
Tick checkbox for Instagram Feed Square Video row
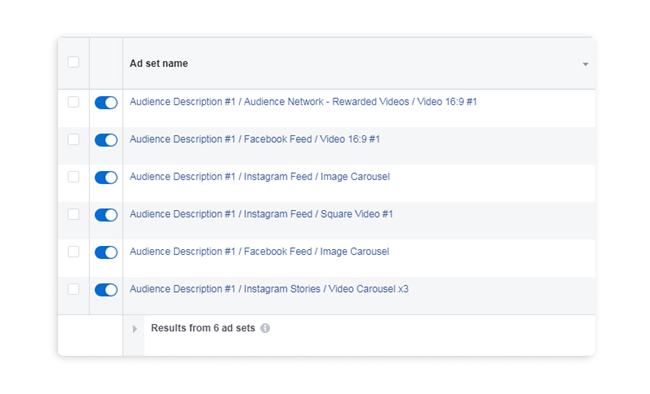tap(73, 214)
